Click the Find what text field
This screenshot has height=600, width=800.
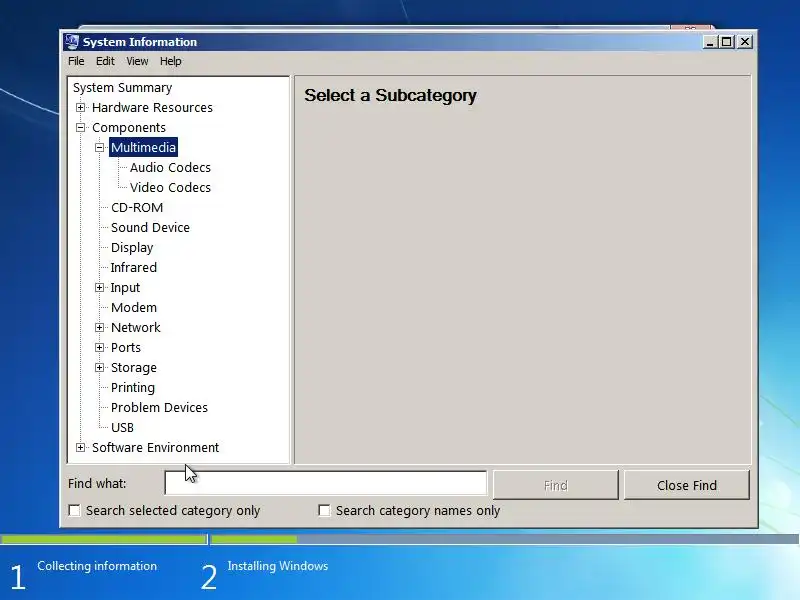(x=326, y=483)
